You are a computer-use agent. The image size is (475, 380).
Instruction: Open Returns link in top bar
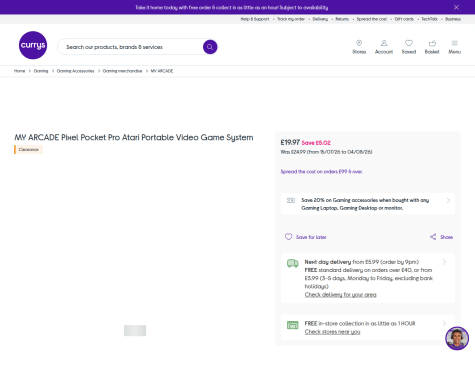point(342,19)
